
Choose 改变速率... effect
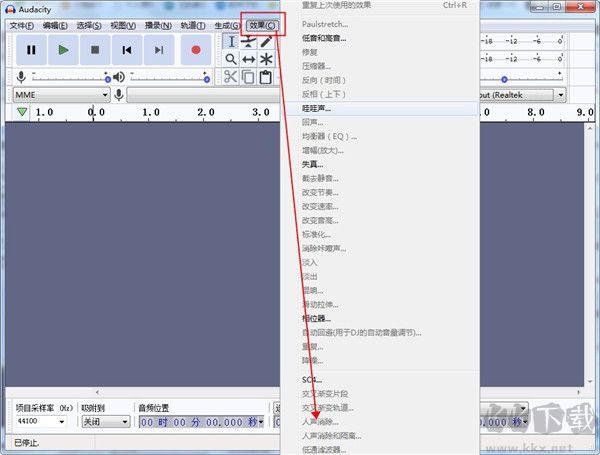tap(380, 207)
